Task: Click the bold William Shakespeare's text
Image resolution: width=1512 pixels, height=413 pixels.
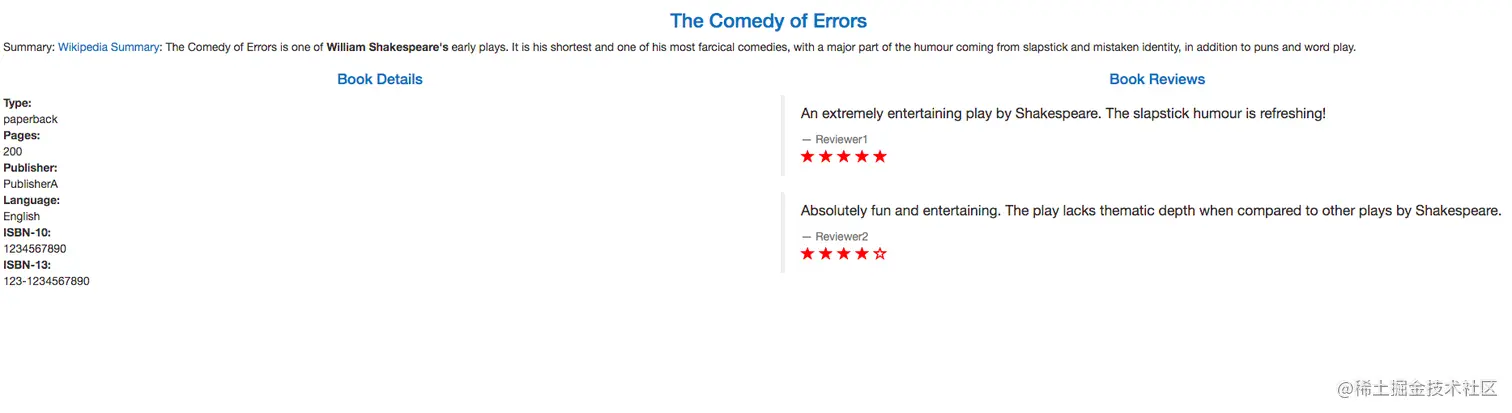Action: (387, 47)
